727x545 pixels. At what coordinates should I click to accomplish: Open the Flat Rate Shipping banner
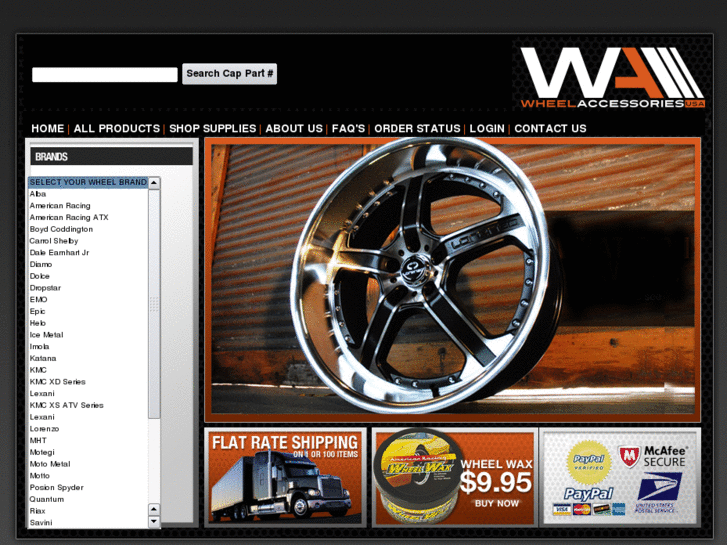pyautogui.click(x=285, y=478)
